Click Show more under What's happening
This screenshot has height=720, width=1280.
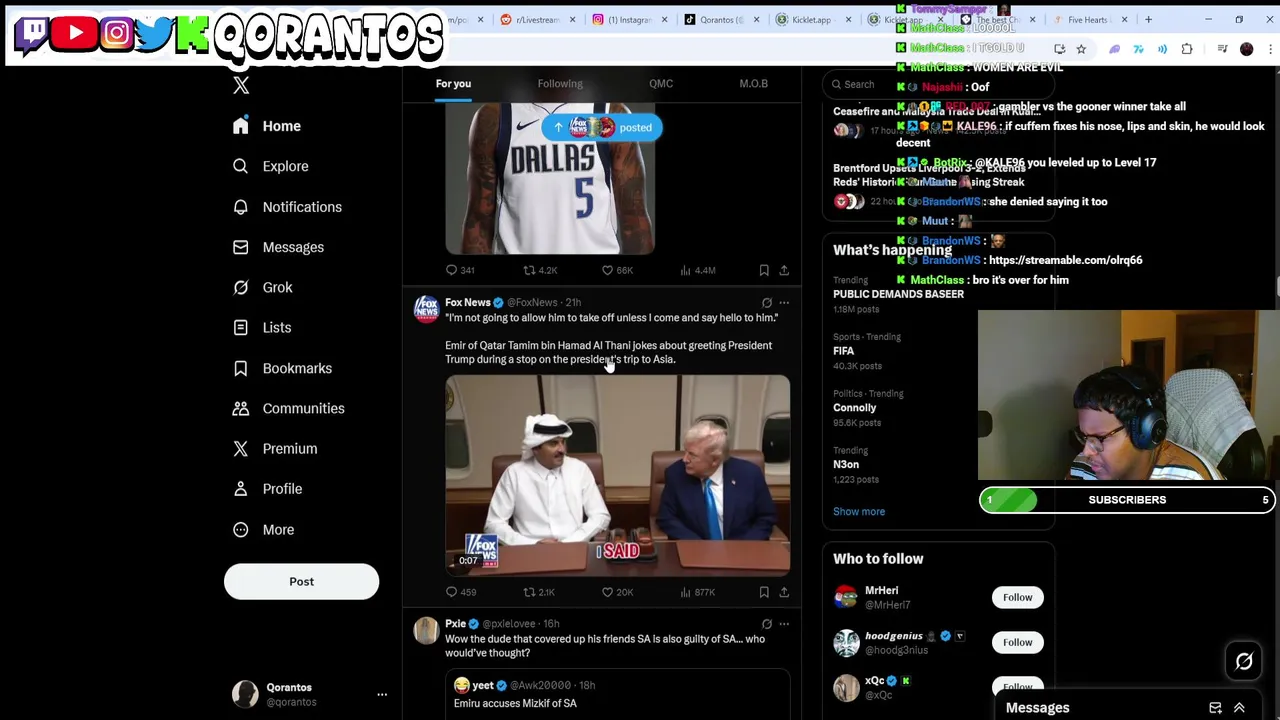click(859, 511)
